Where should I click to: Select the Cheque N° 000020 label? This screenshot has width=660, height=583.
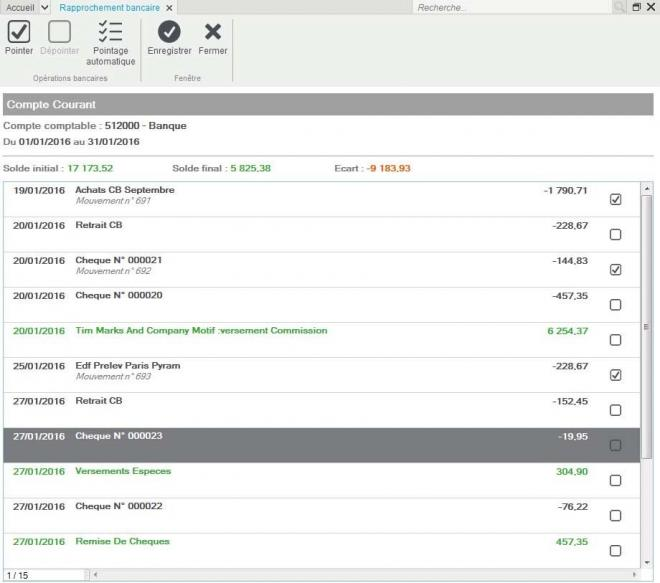[119, 295]
